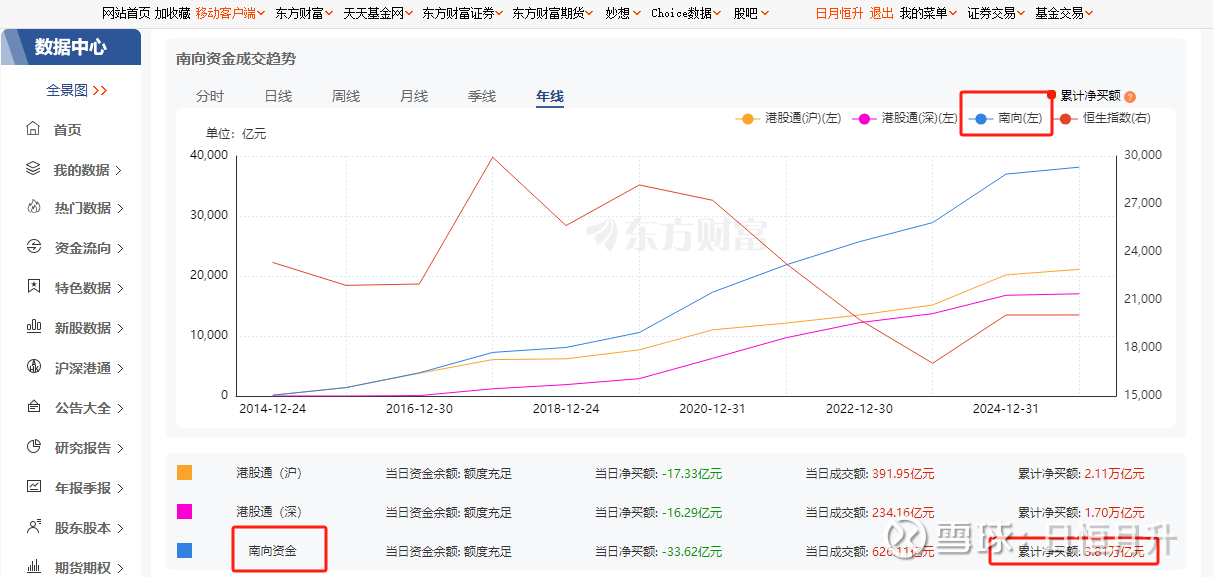Image resolution: width=1213 pixels, height=577 pixels.
Task: Open 东方财富期货 dropdown menu
Action: (x=553, y=13)
